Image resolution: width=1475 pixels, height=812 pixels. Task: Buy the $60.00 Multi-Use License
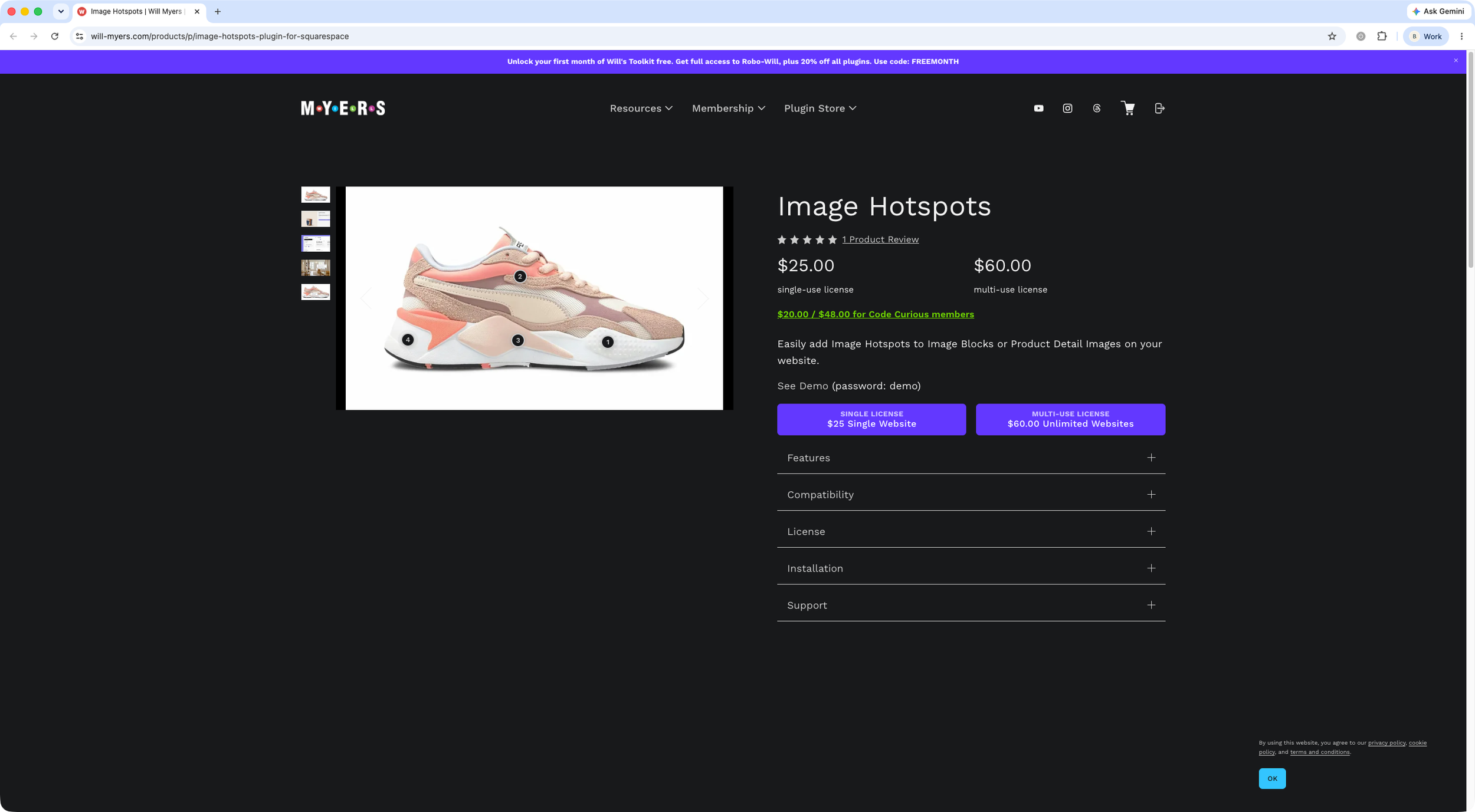point(1070,419)
